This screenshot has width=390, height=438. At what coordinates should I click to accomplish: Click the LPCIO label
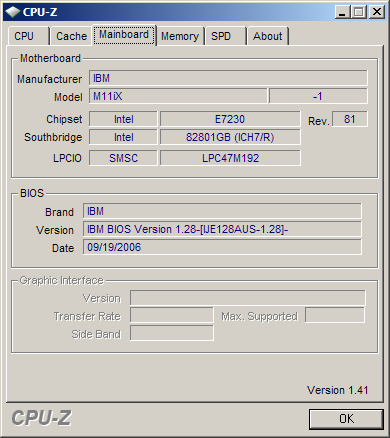tap(67, 158)
